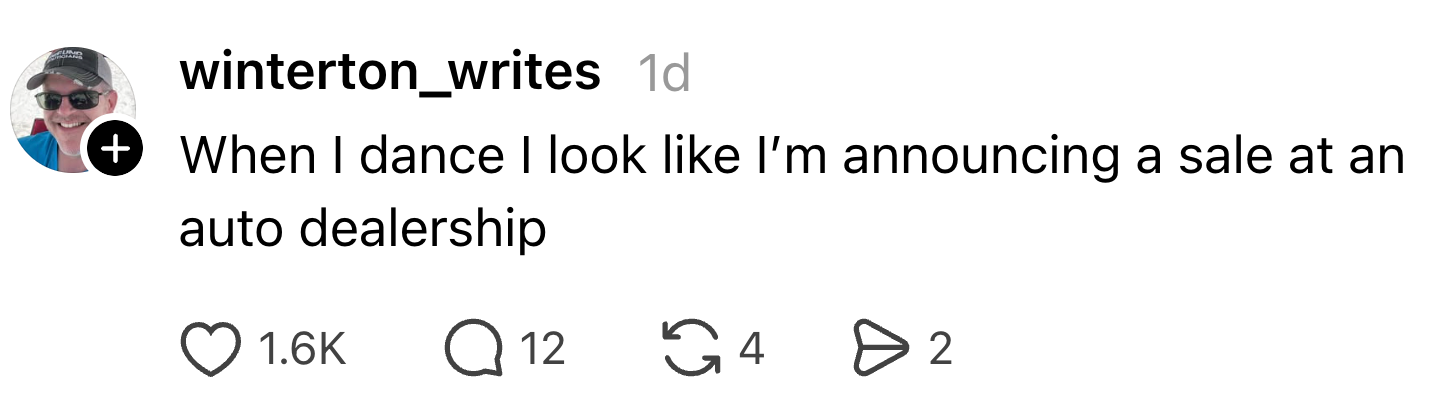View the 12 replies count

click(x=544, y=349)
